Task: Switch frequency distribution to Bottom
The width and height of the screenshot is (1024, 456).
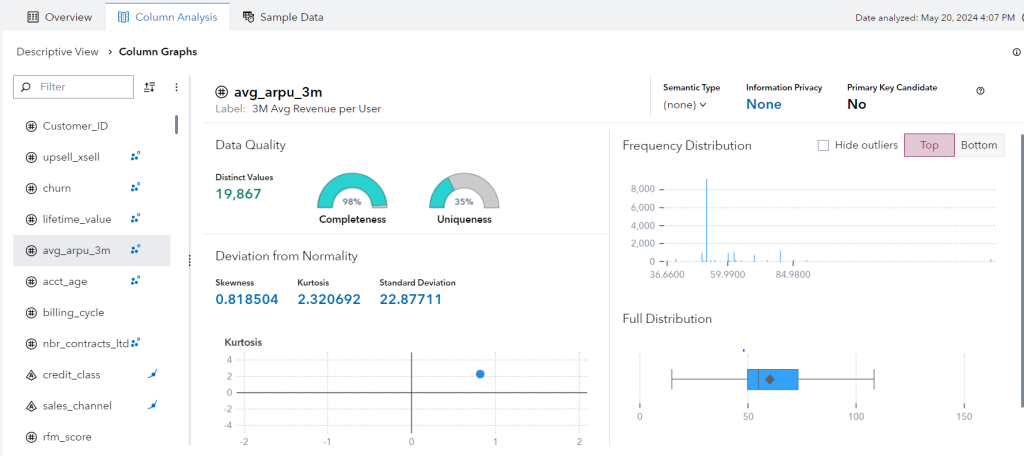Action: tap(979, 145)
